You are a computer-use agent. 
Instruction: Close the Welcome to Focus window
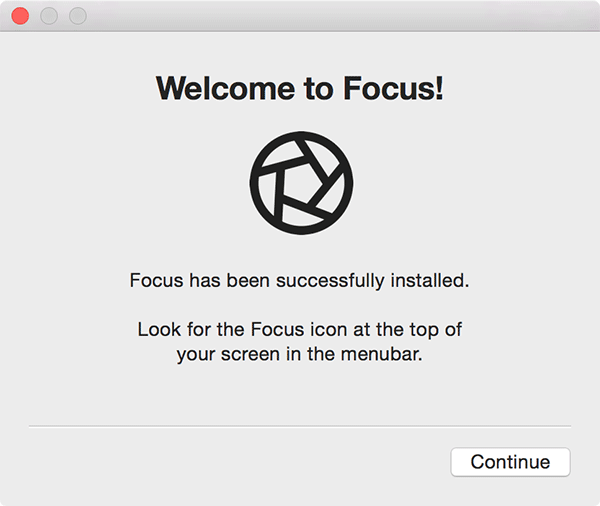pyautogui.click(x=20, y=16)
